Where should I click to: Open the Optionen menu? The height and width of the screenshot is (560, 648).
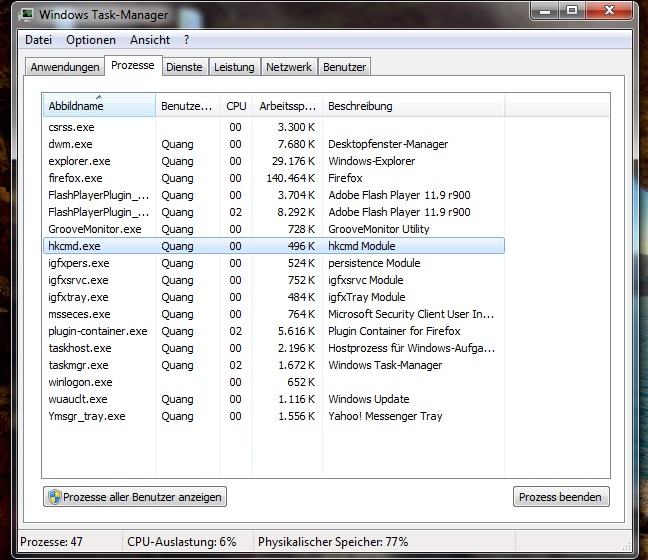91,40
